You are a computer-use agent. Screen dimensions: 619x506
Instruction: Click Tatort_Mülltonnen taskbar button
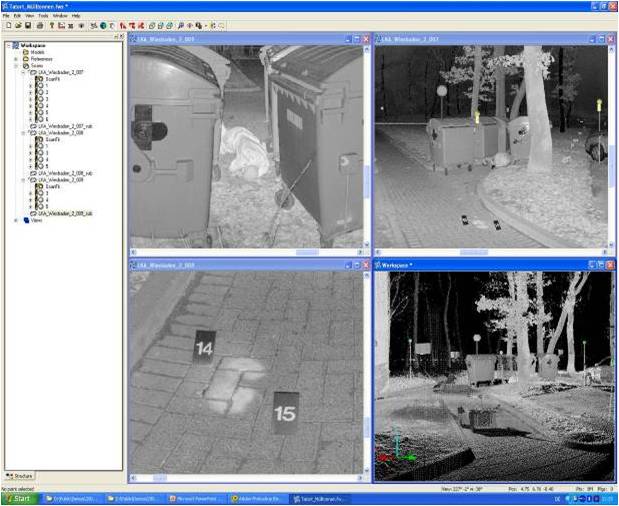coord(319,499)
